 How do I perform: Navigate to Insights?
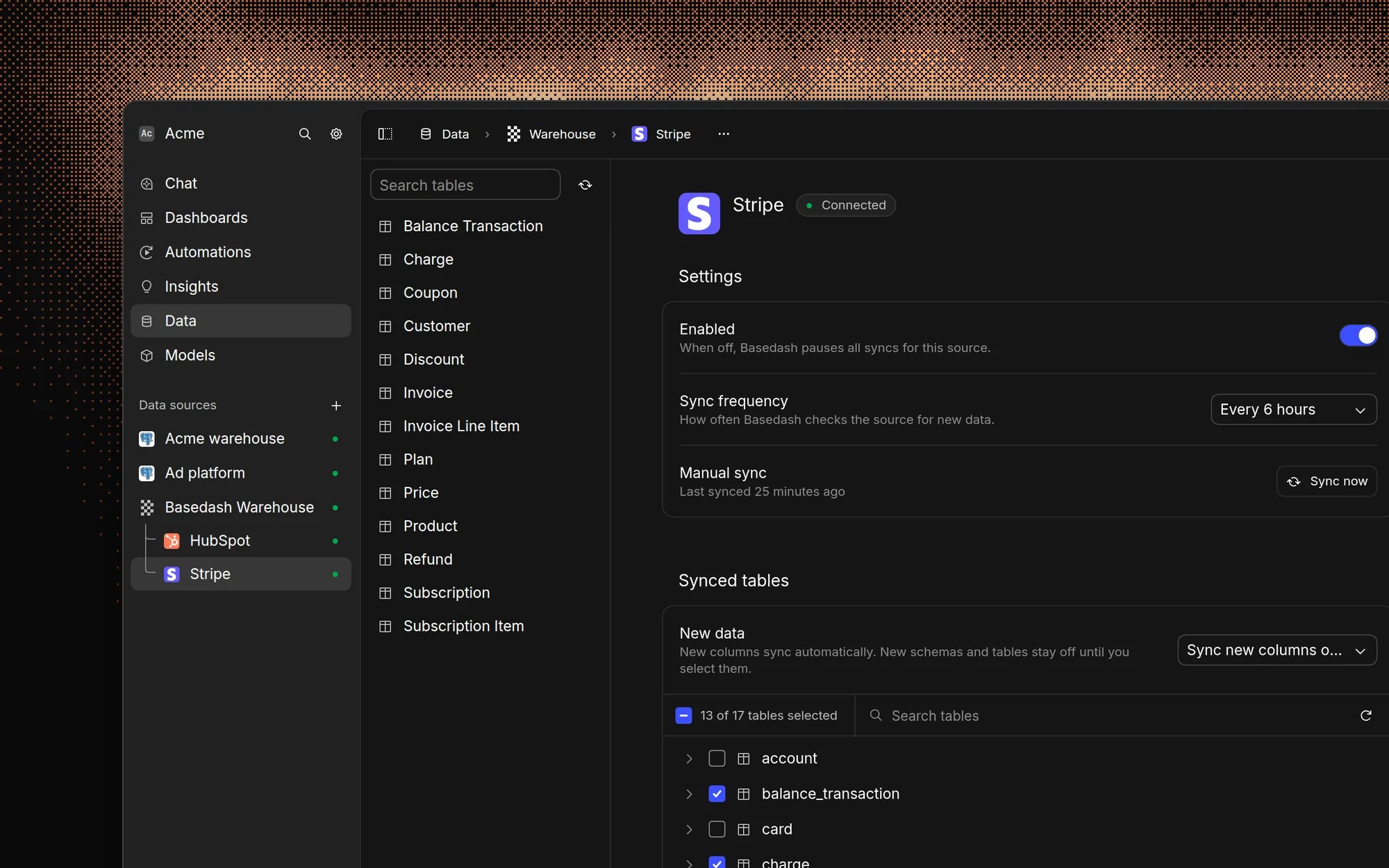[241, 287]
